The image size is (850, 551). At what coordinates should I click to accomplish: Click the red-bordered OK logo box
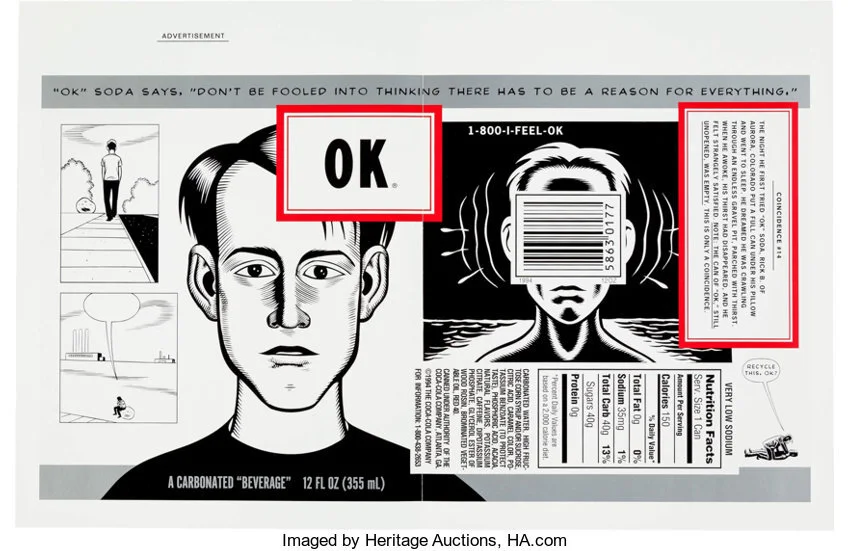[359, 163]
